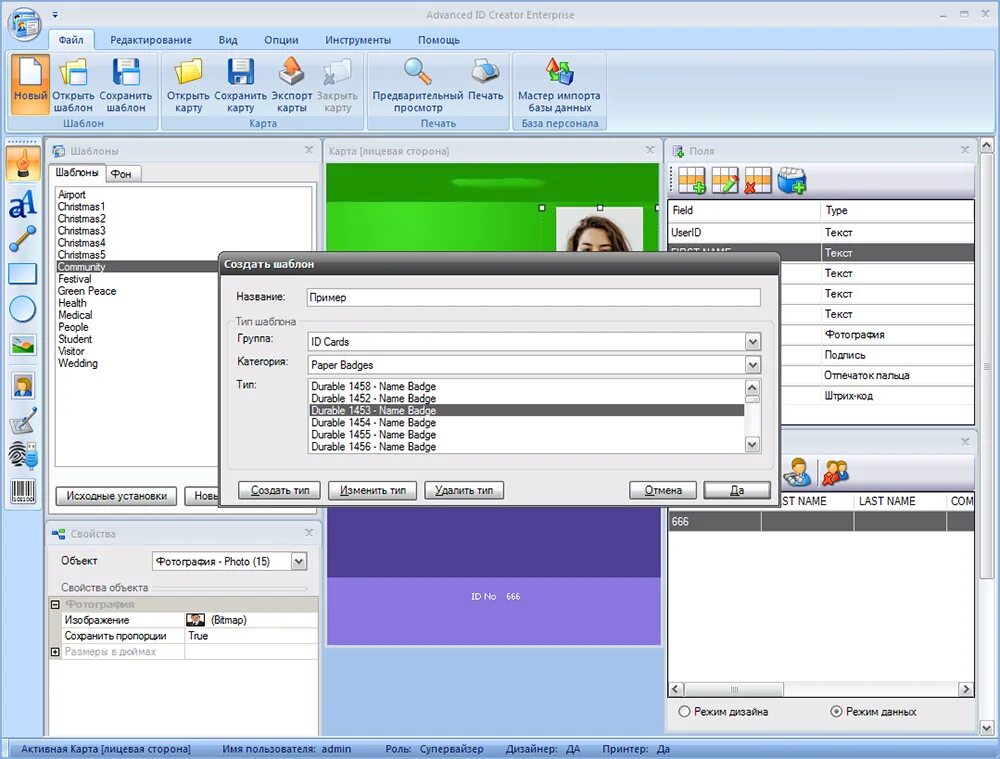Select the Fingerprint tool
This screenshot has height=759, width=1000.
point(23,455)
